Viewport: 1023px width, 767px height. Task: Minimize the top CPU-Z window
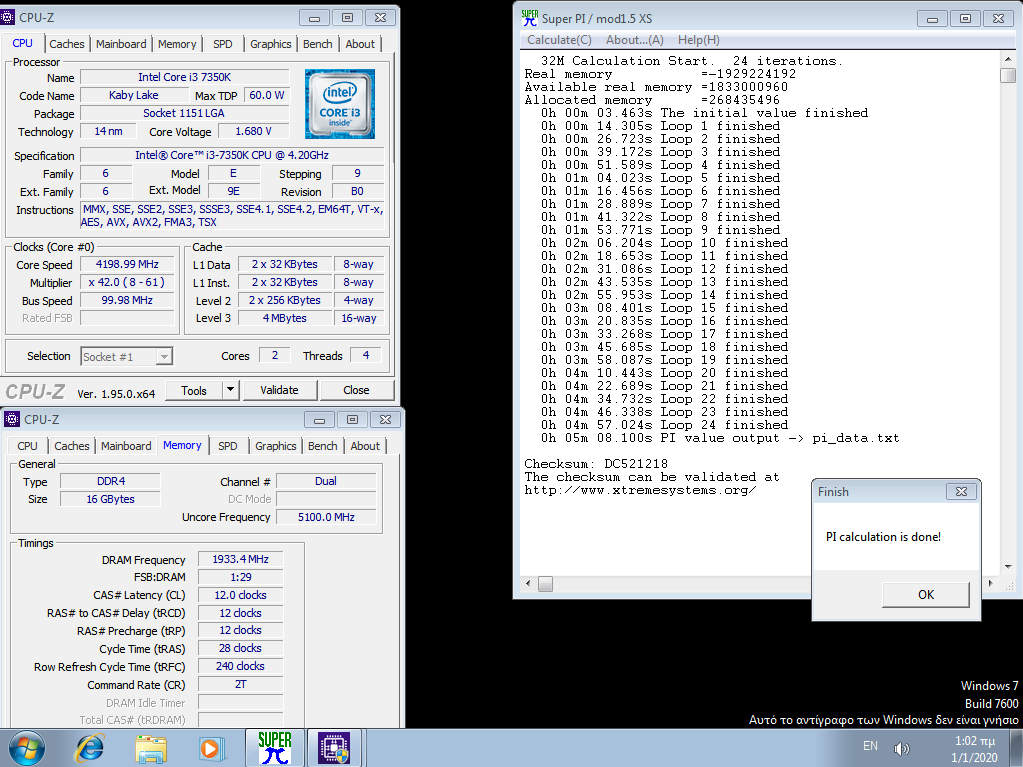coord(314,18)
